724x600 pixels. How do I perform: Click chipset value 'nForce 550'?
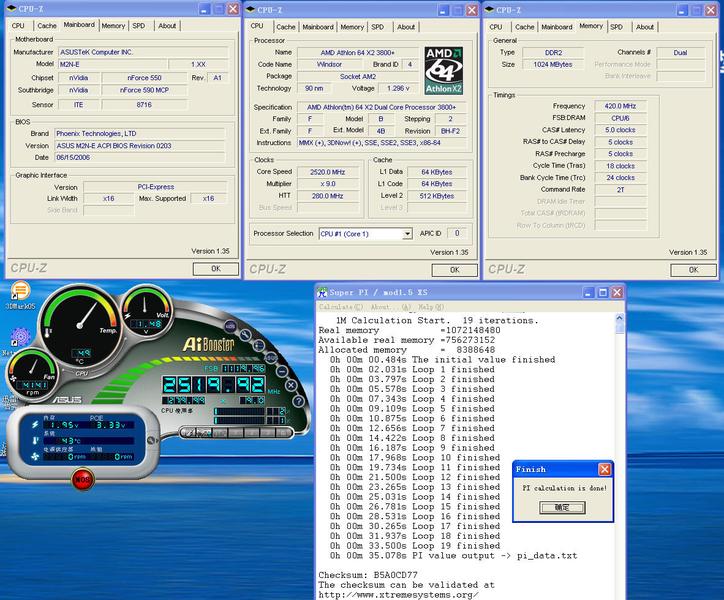[145, 78]
